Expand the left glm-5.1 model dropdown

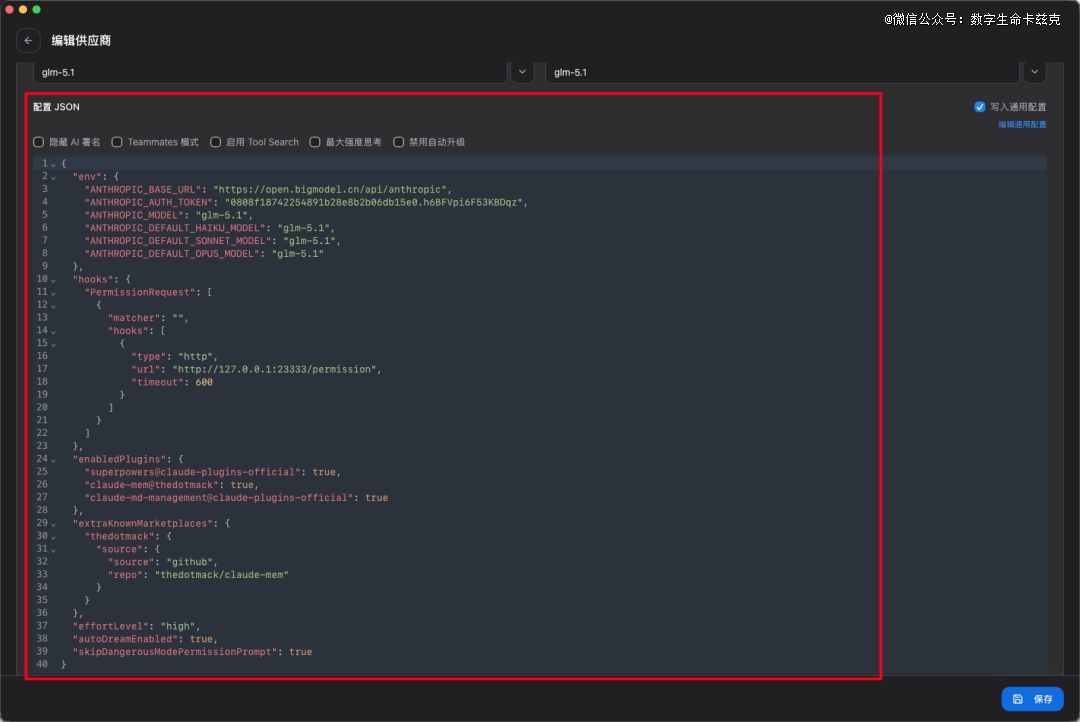522,72
